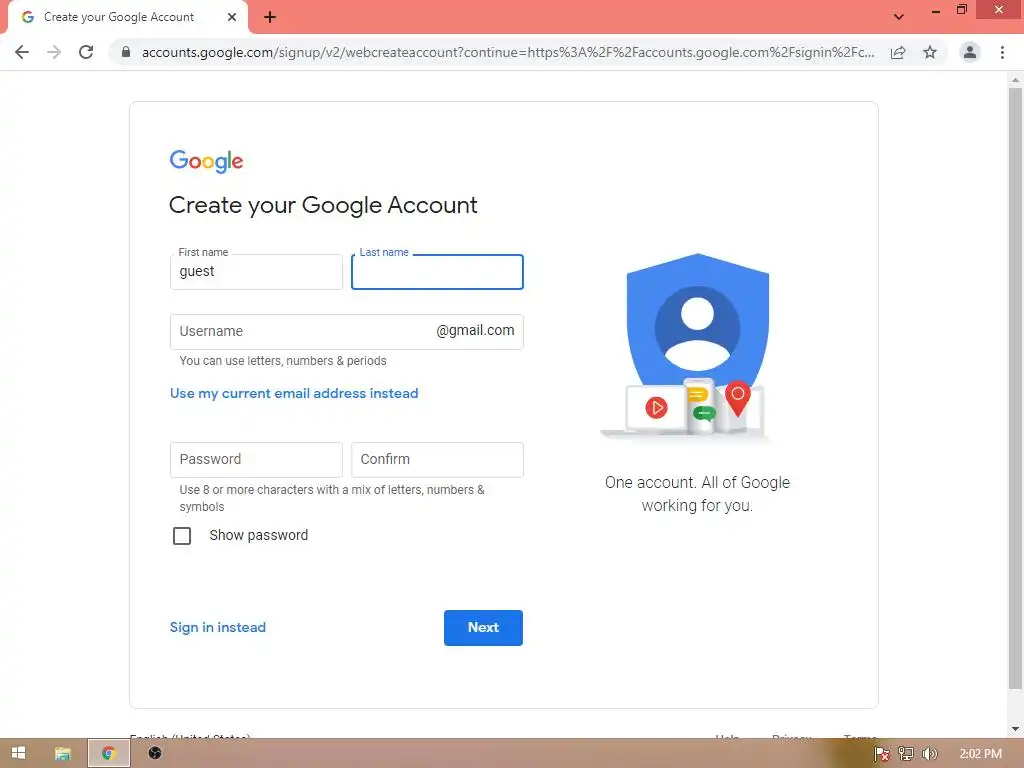This screenshot has height=768, width=1024.
Task: Select the Create your Google Account tab
Action: tap(128, 17)
